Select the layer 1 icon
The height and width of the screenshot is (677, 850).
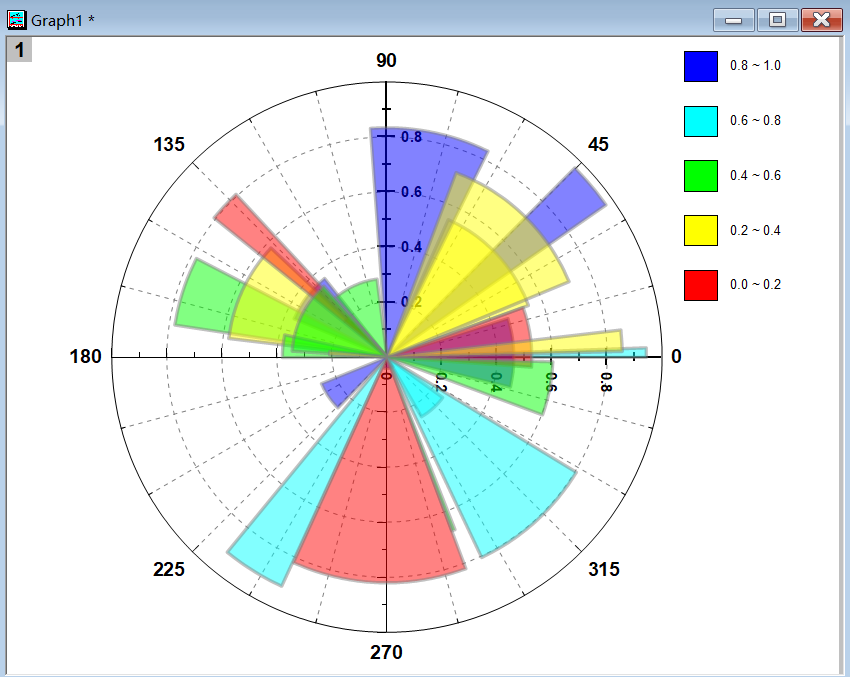[x=20, y=50]
